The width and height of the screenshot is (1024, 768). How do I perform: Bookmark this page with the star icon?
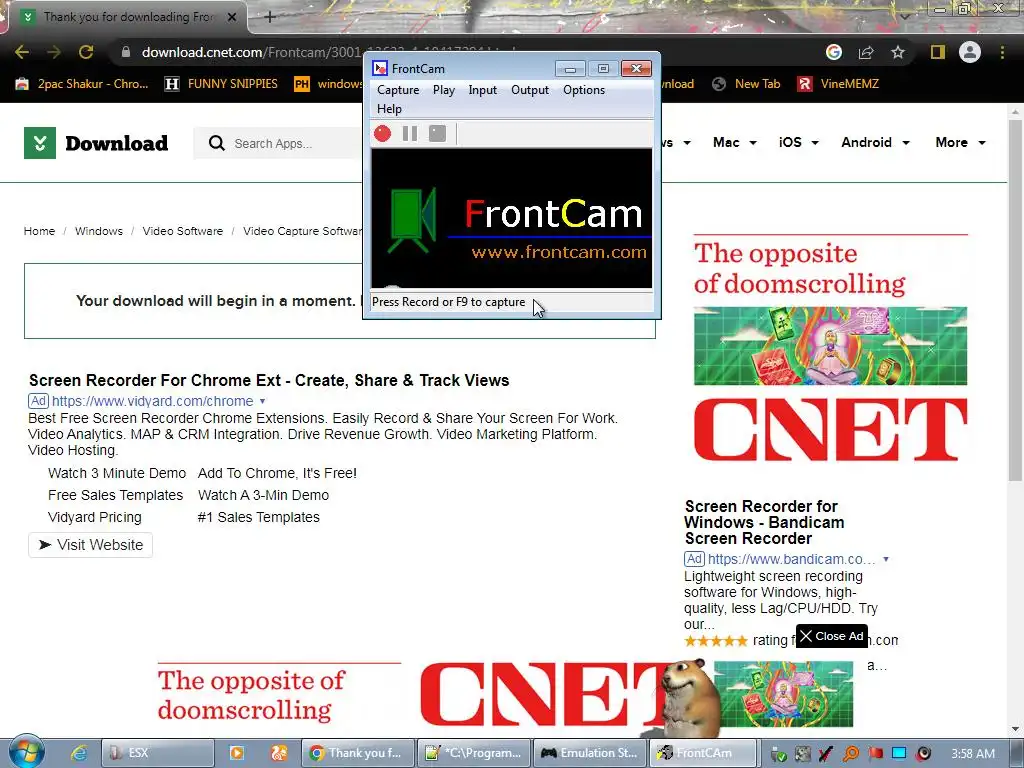coord(898,52)
